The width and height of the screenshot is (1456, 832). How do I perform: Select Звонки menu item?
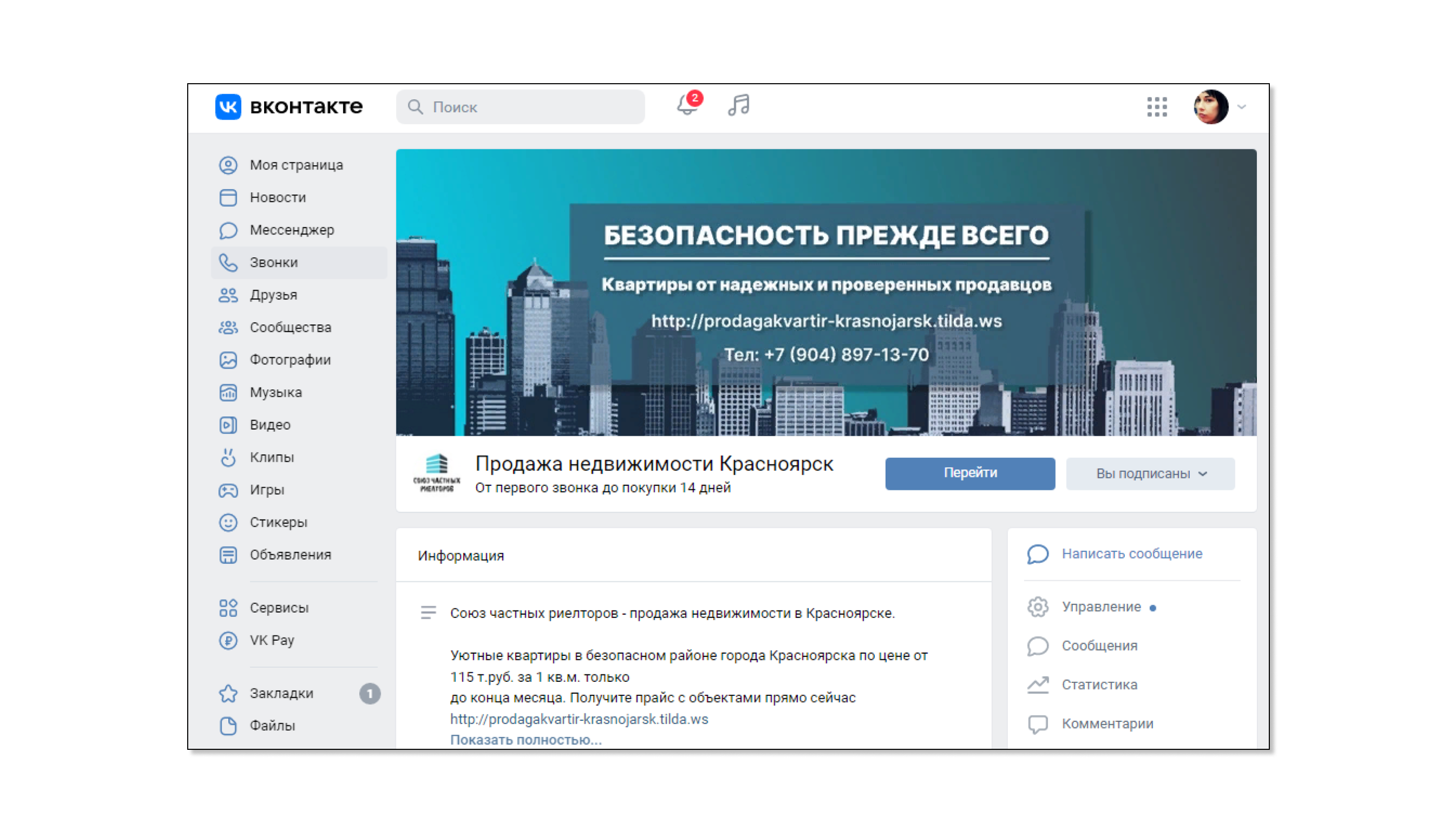299,263
